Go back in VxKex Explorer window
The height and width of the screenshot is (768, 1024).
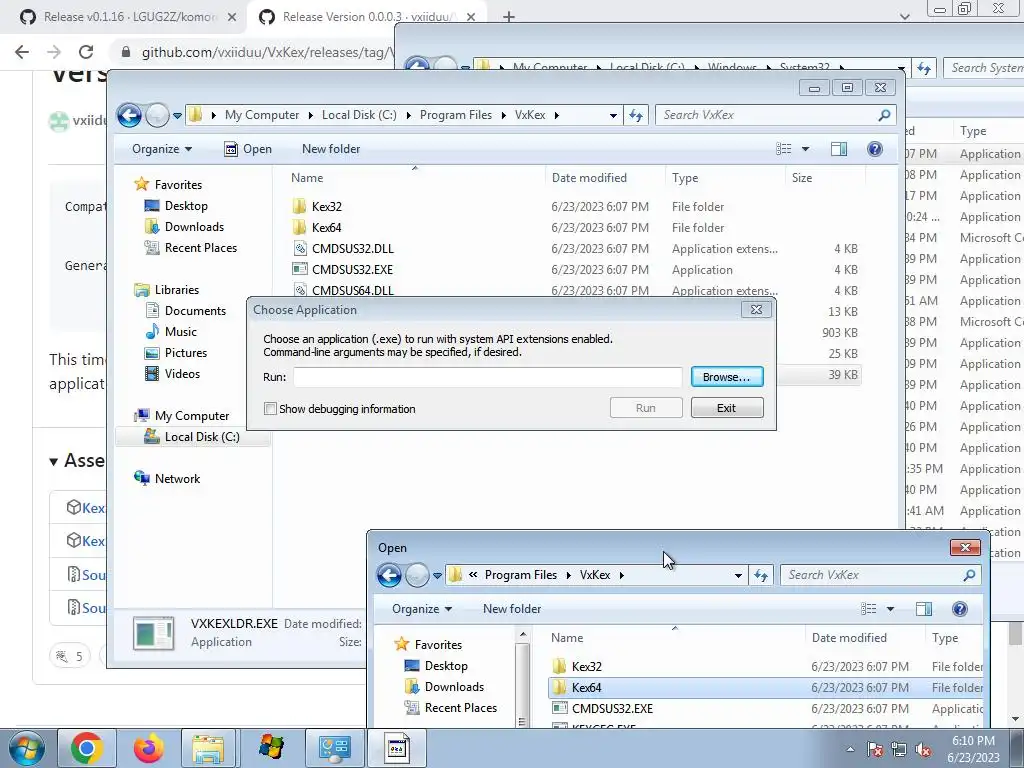(129, 116)
